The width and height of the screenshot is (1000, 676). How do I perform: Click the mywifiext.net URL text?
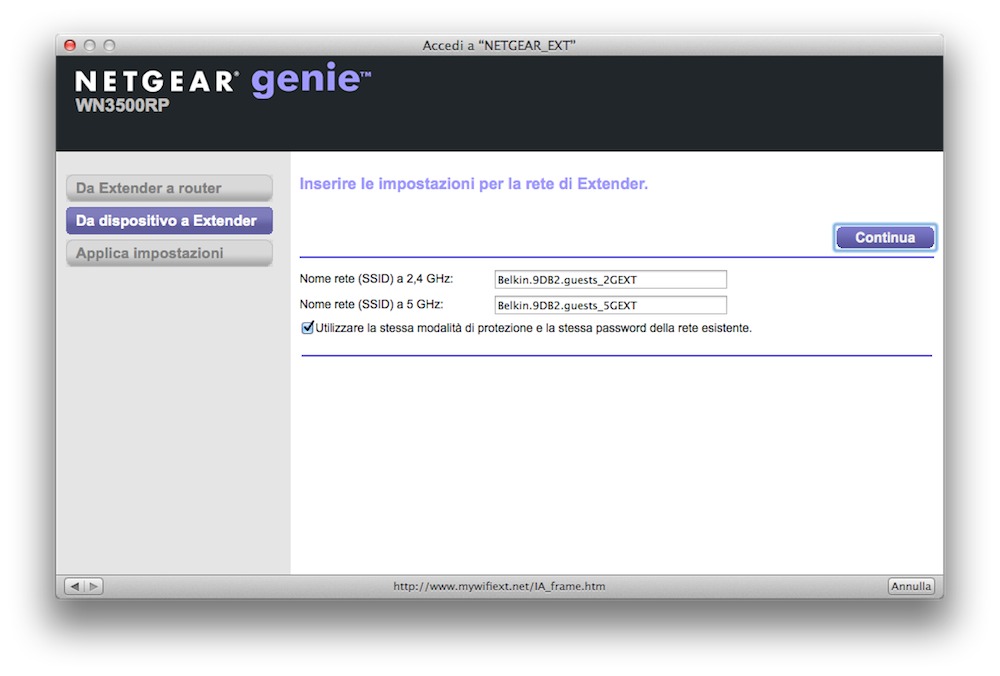click(499, 586)
